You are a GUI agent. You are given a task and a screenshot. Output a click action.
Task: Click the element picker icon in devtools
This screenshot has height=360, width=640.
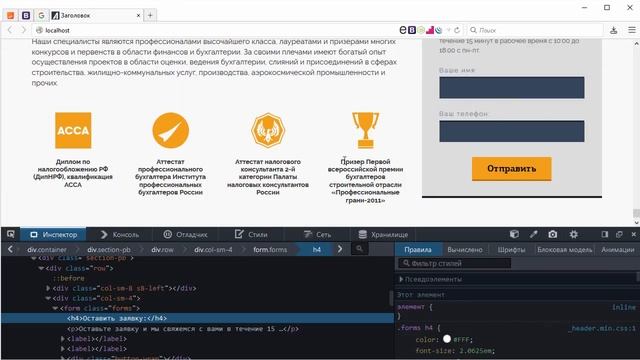11,234
